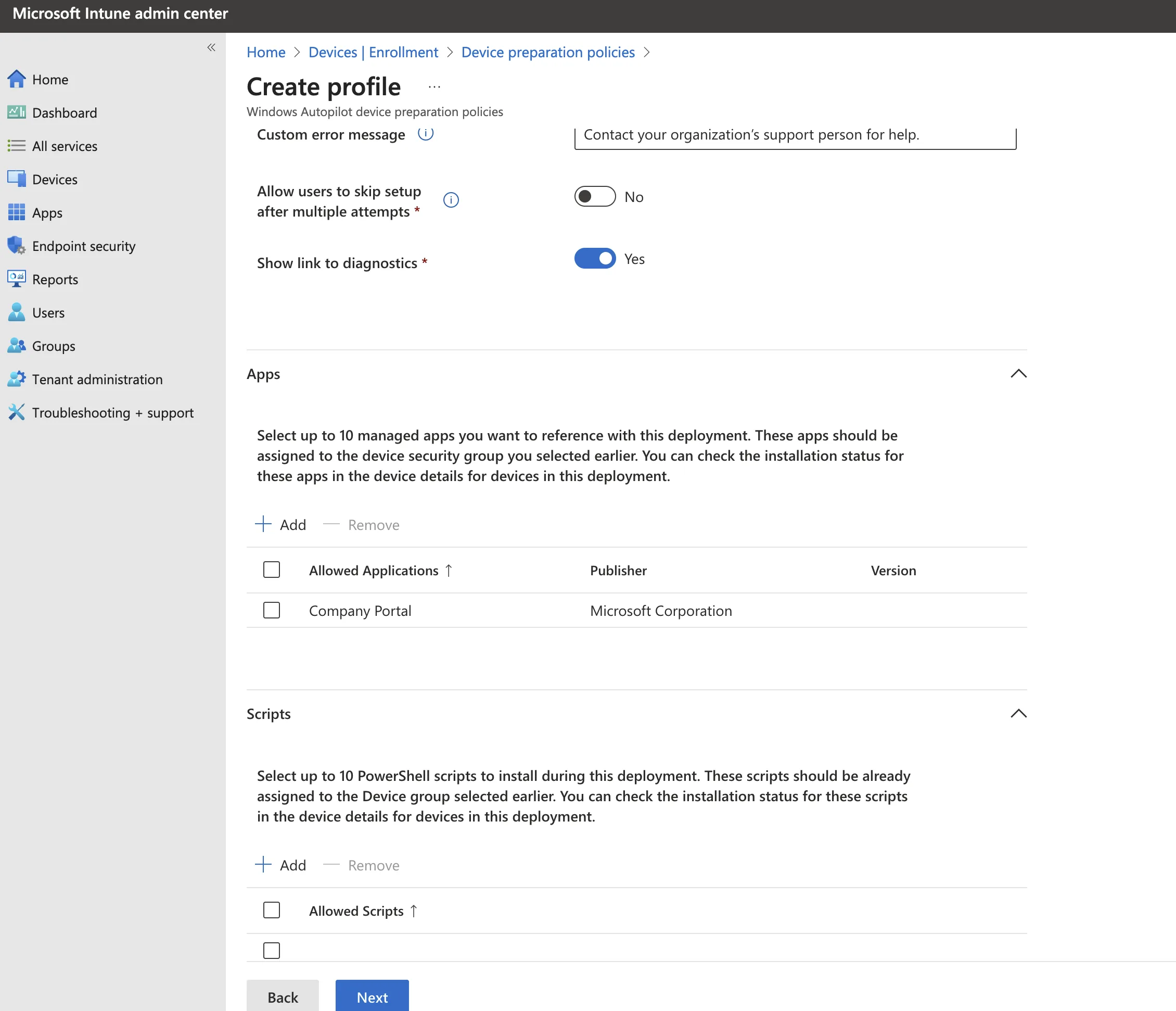Collapse the Apps section chevron
1176x1011 pixels.
click(1018, 374)
